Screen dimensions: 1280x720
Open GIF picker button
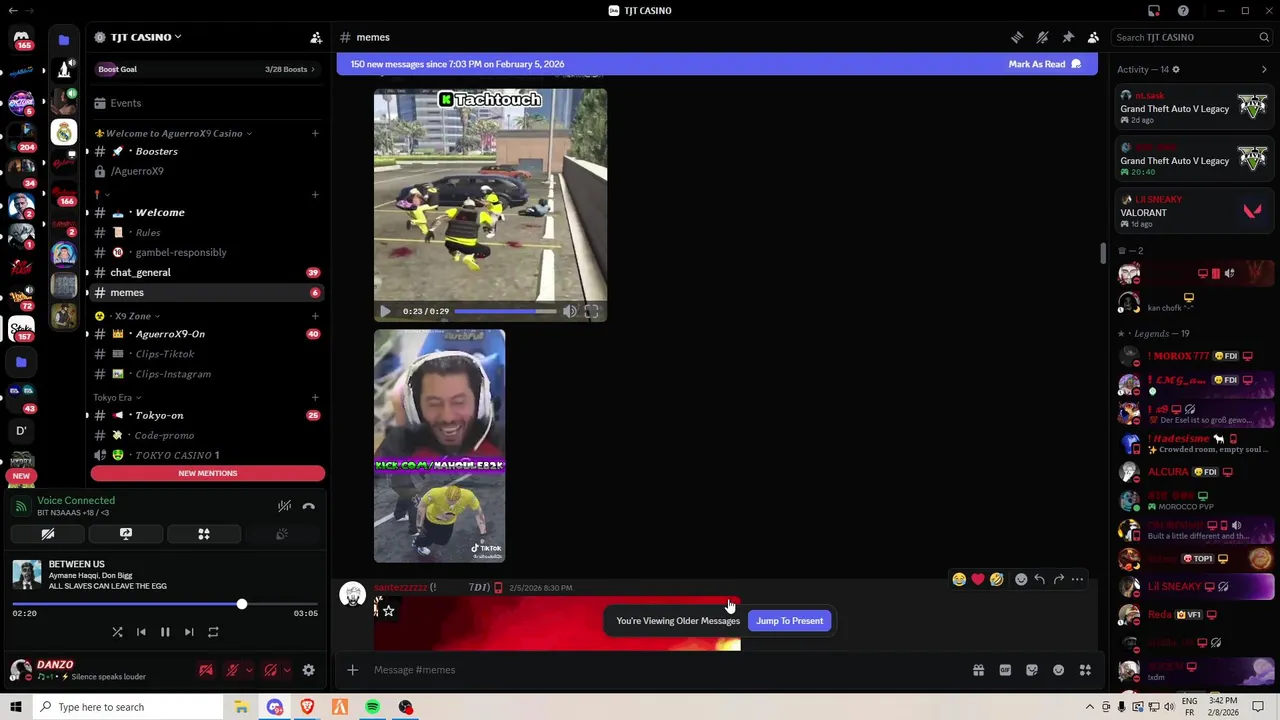pos(1005,670)
